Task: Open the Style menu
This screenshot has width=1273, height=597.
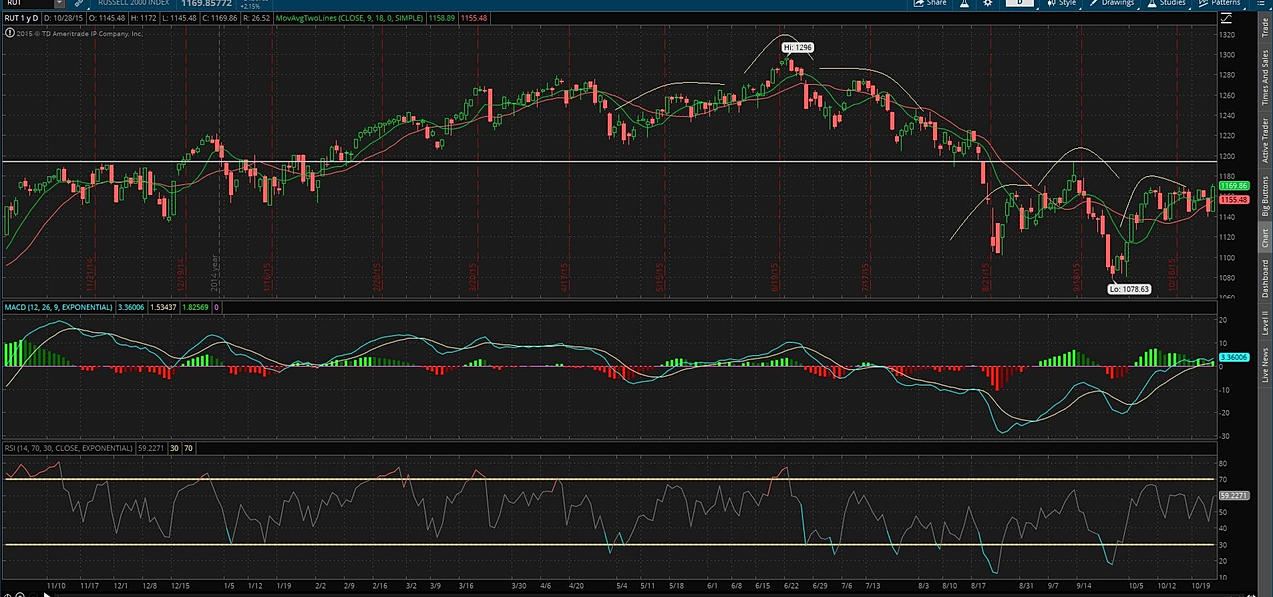Action: click(x=1061, y=3)
